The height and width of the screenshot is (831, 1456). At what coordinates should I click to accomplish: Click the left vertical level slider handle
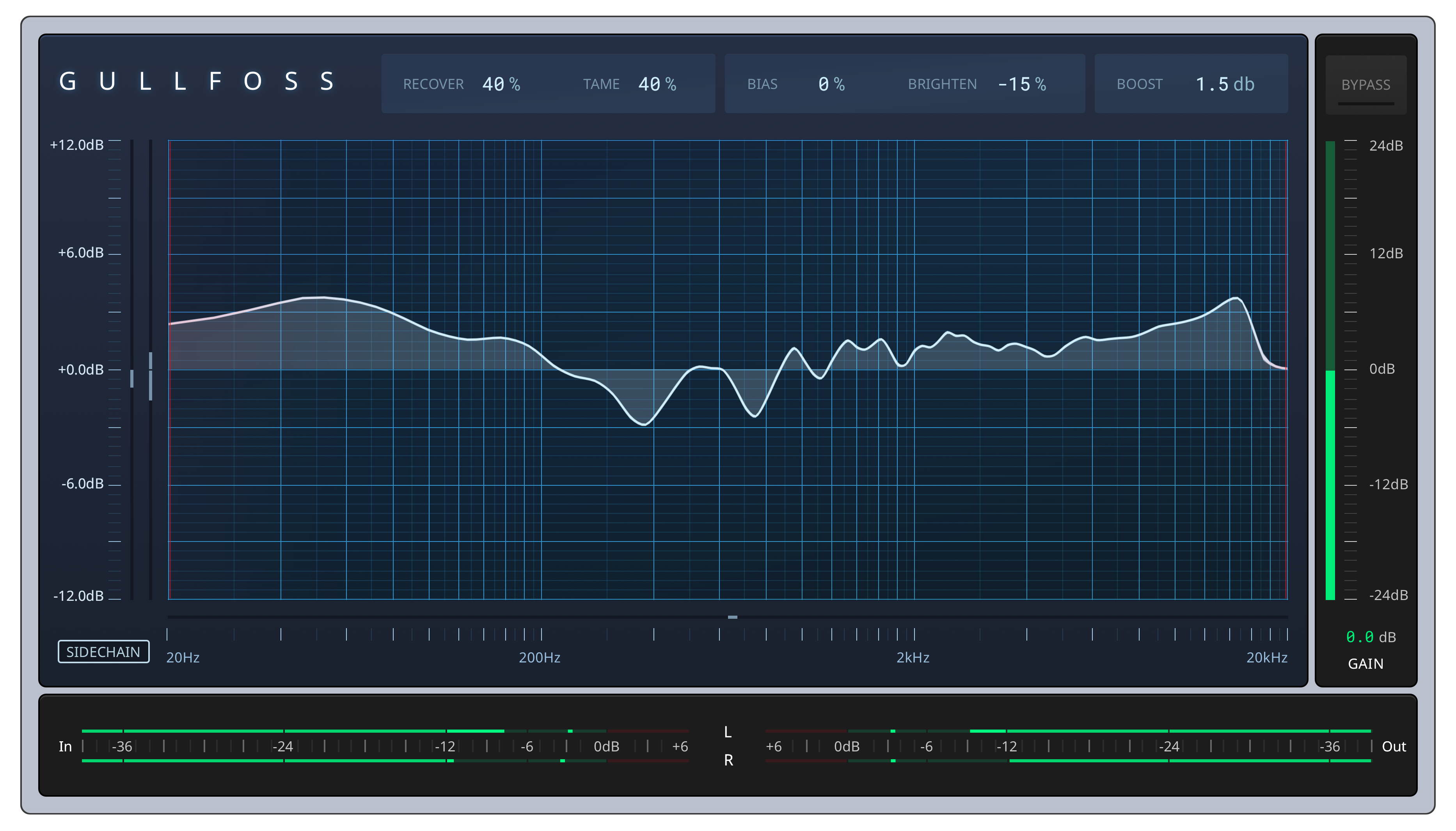(132, 378)
